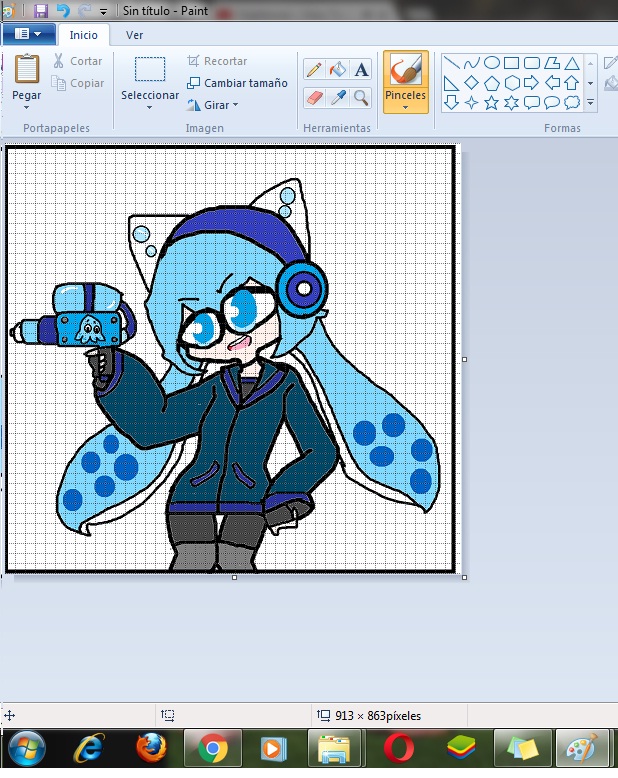Open Windows Explorer folder from taskbar

tap(336, 748)
